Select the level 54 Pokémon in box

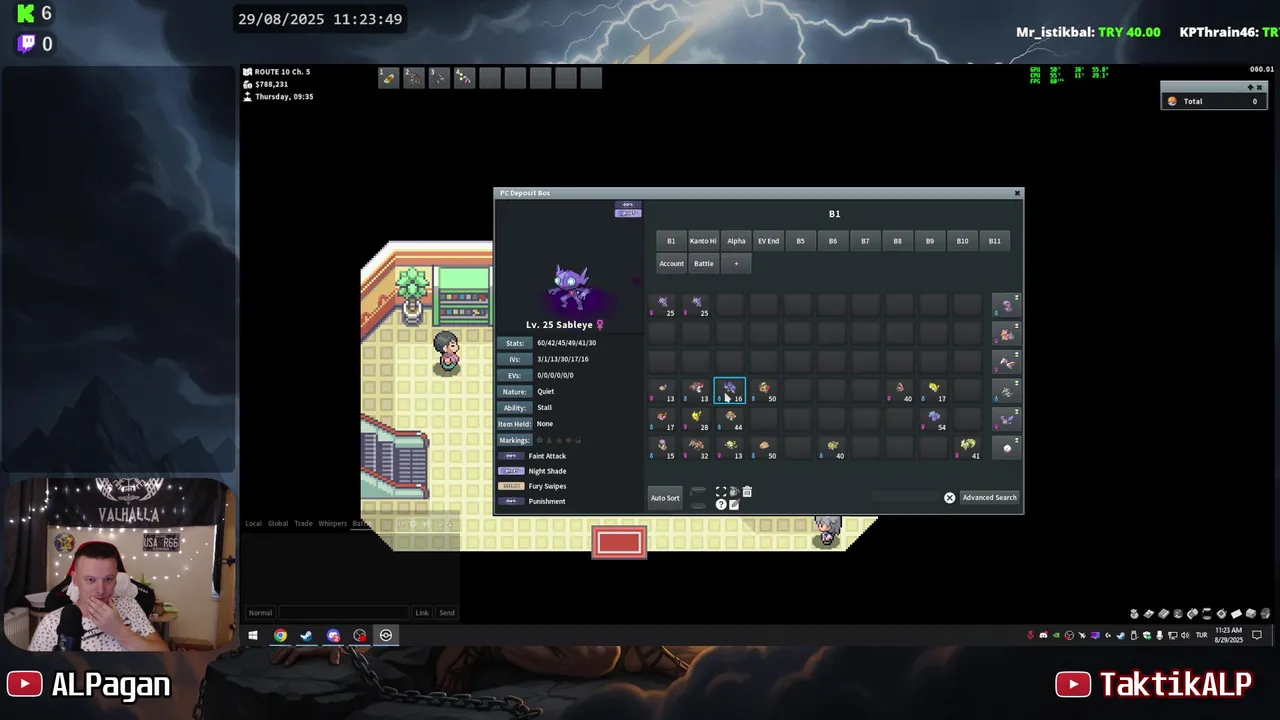point(934,420)
